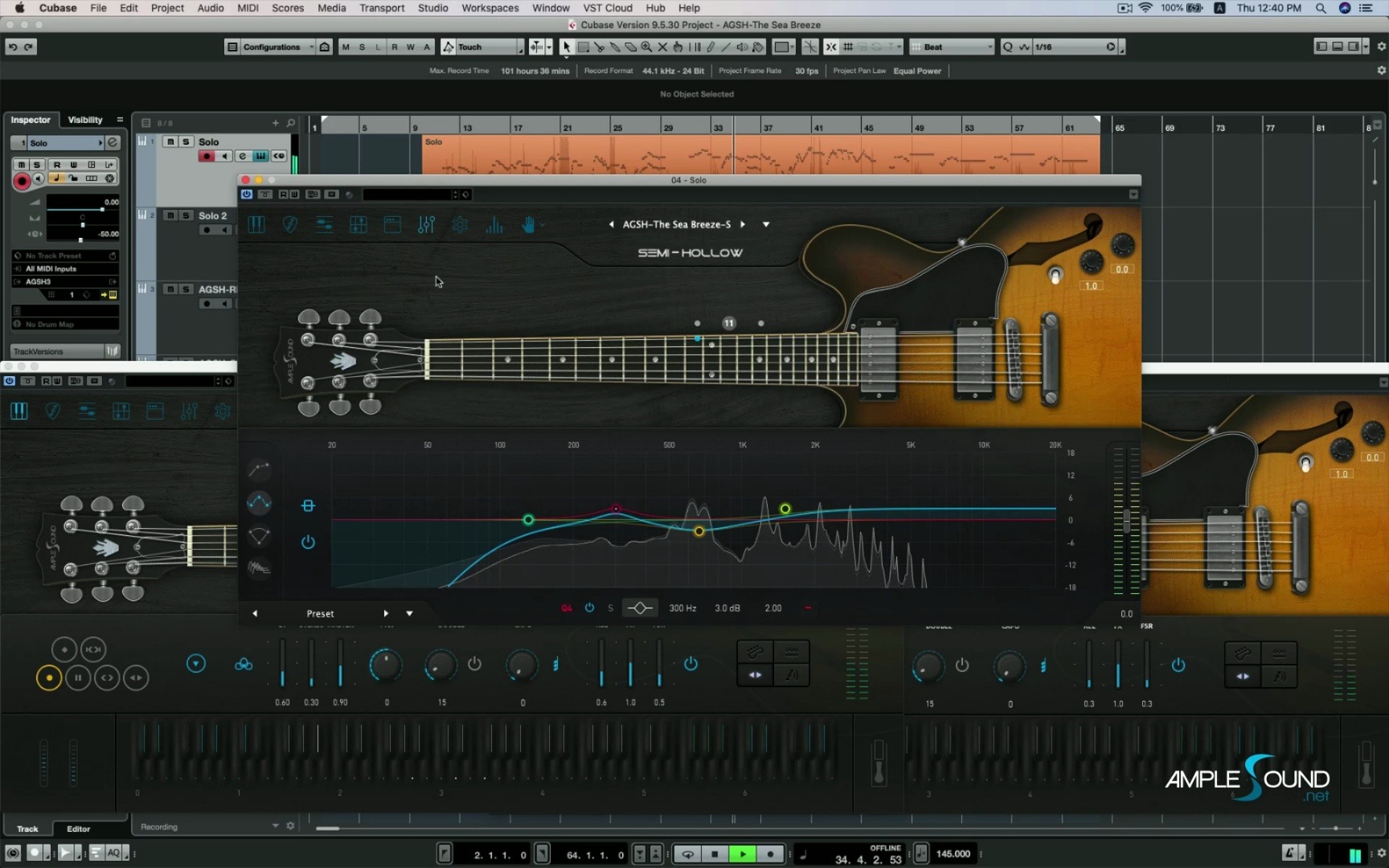The image size is (1389, 868).
Task: Toggle the EQ power button beside graph
Action: click(308, 542)
